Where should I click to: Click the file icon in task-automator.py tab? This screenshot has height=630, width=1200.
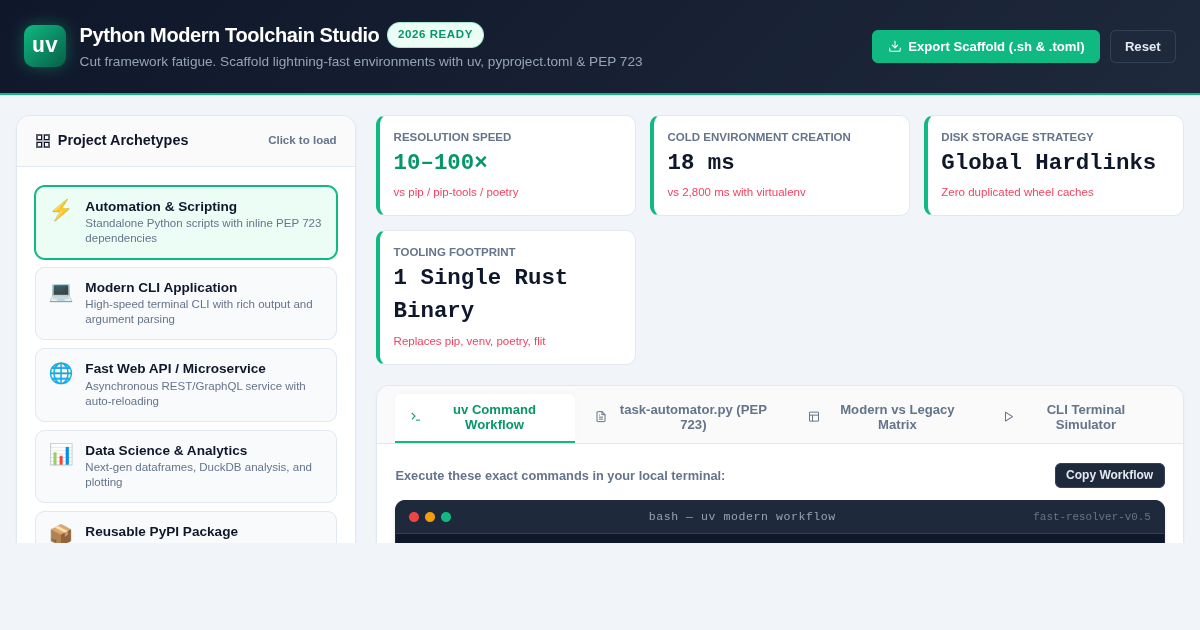(601, 417)
